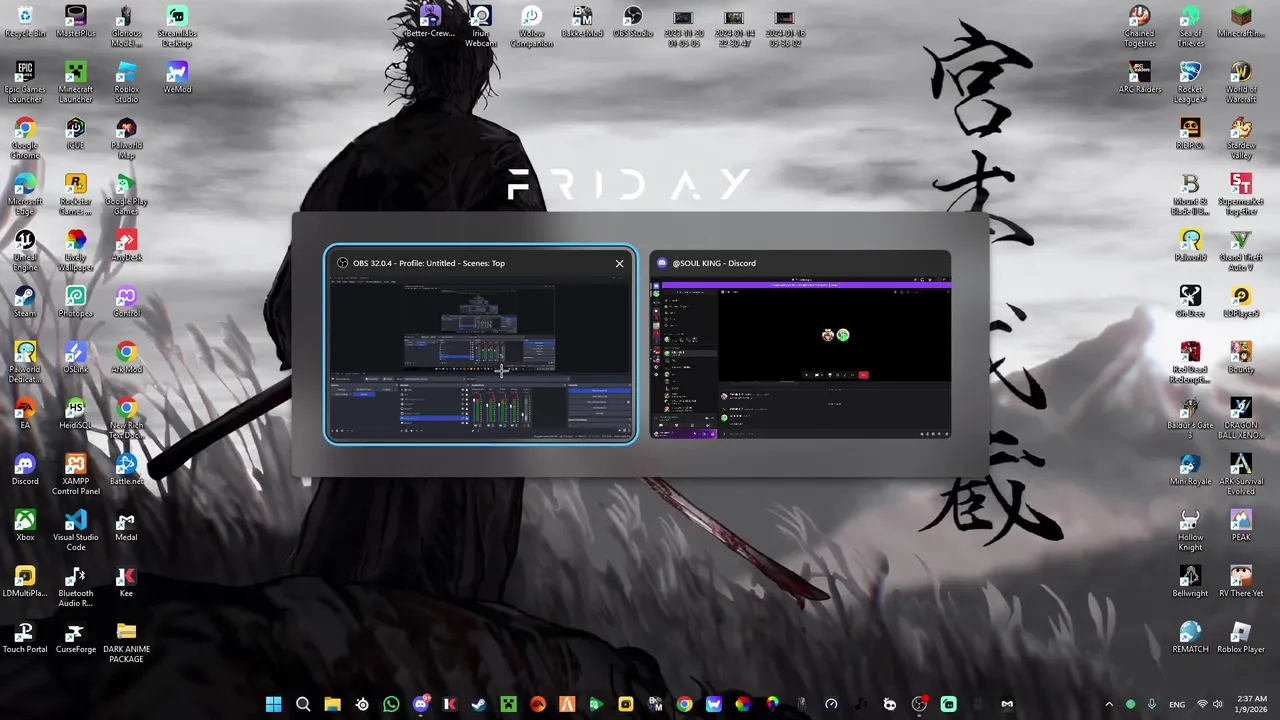Open Sea of Thieves desktop shortcut
This screenshot has height=720, width=1280.
[x=1190, y=27]
